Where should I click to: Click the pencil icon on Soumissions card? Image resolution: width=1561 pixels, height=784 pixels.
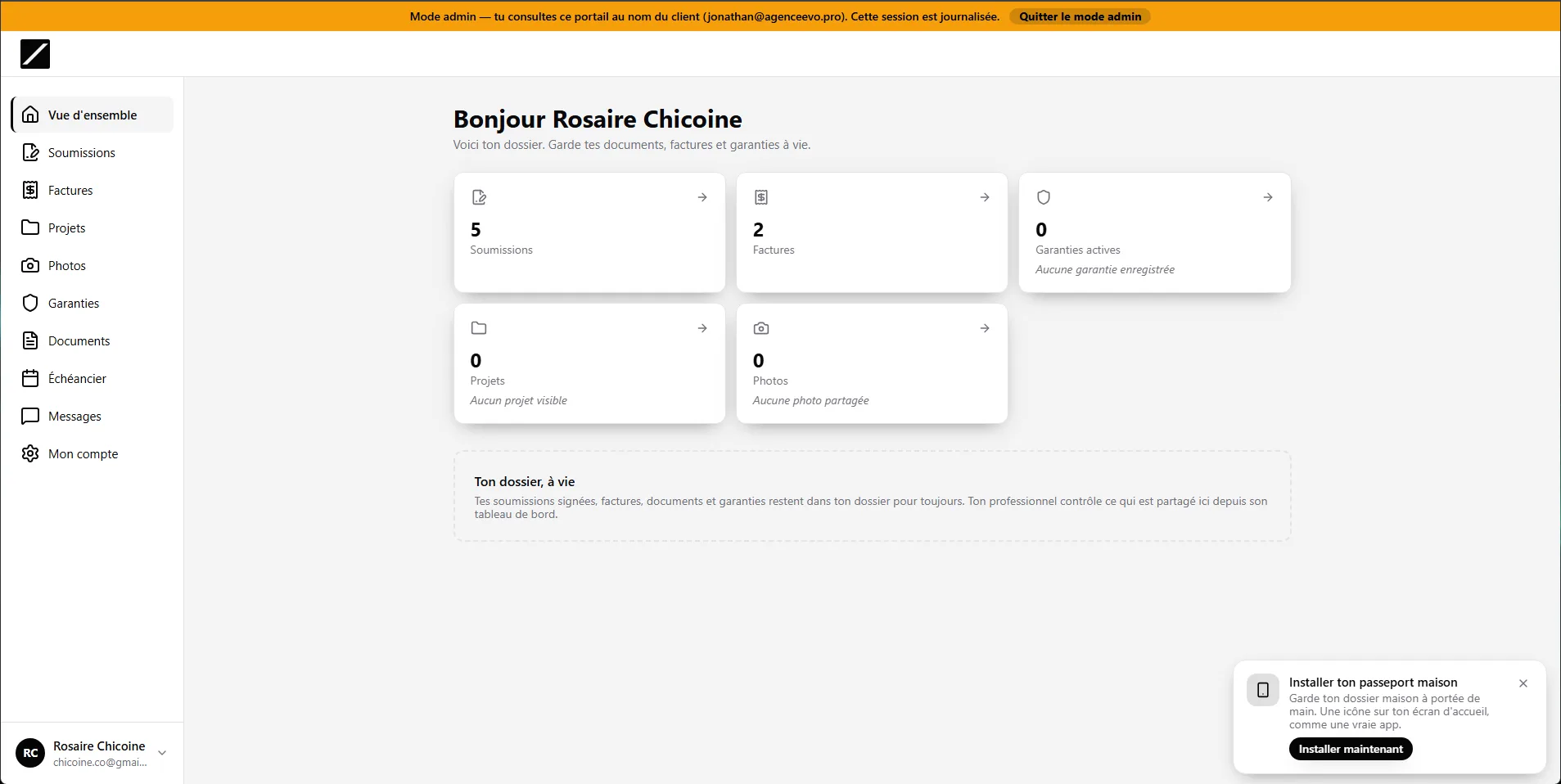click(479, 197)
